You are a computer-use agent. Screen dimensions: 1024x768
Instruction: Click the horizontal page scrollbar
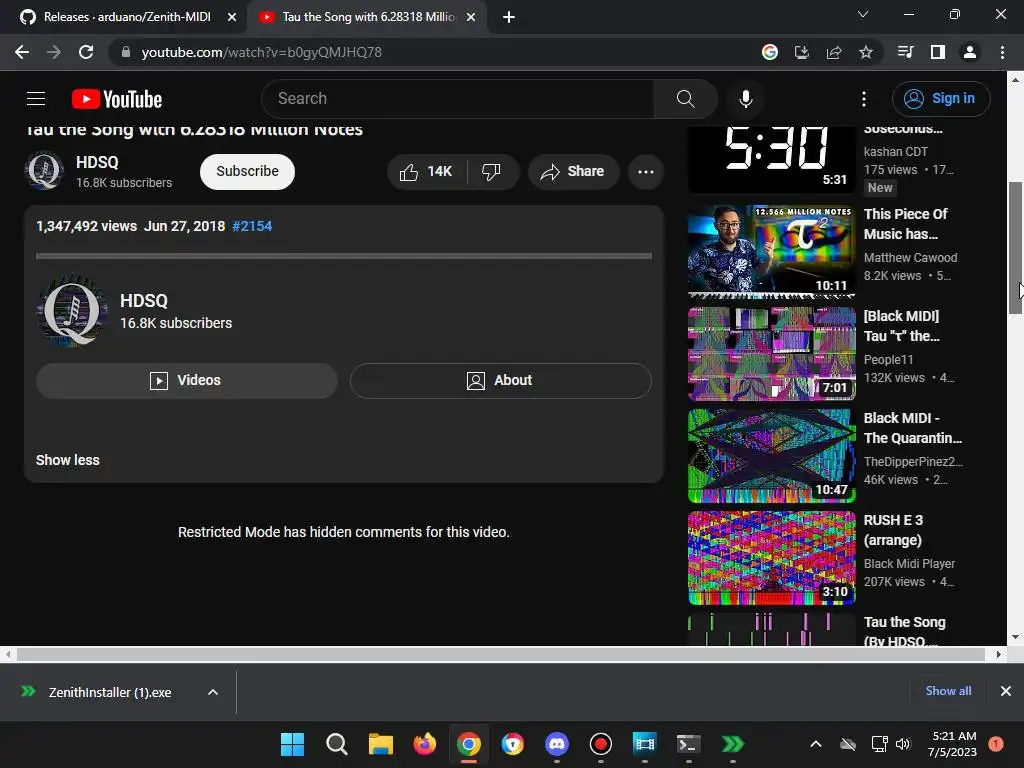(x=500, y=654)
